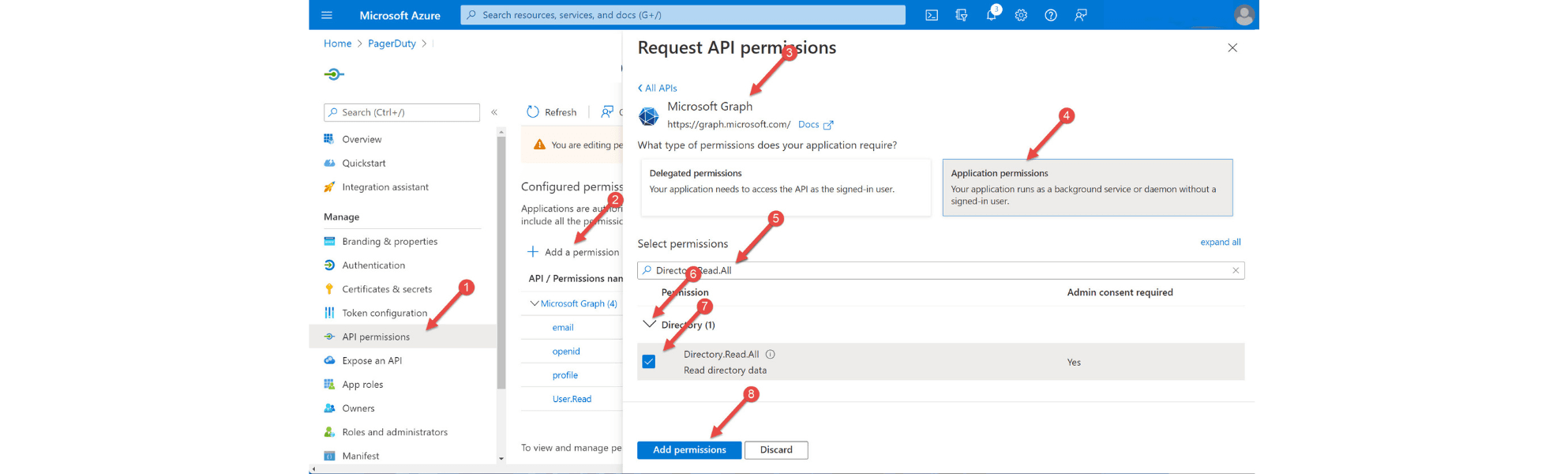Select the Delegated permissions option
Screen dimensions: 1568x474
tap(786, 187)
